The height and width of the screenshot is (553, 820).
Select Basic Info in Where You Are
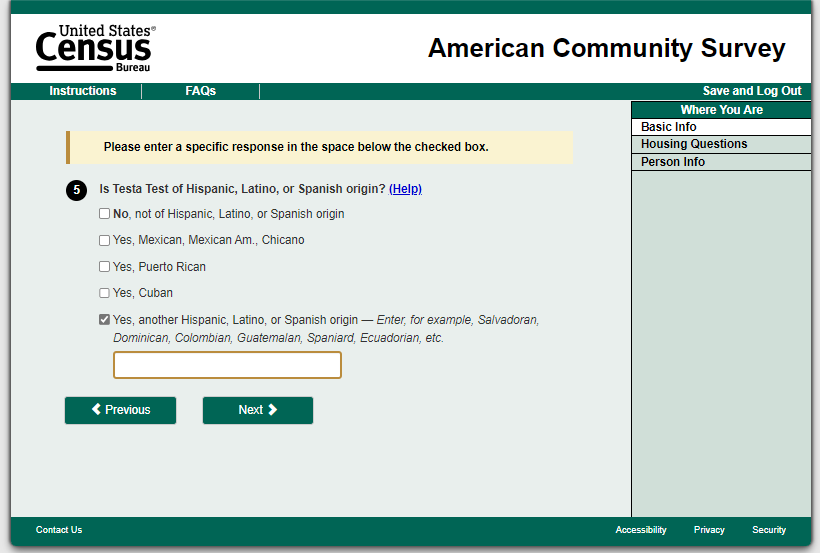tap(669, 127)
